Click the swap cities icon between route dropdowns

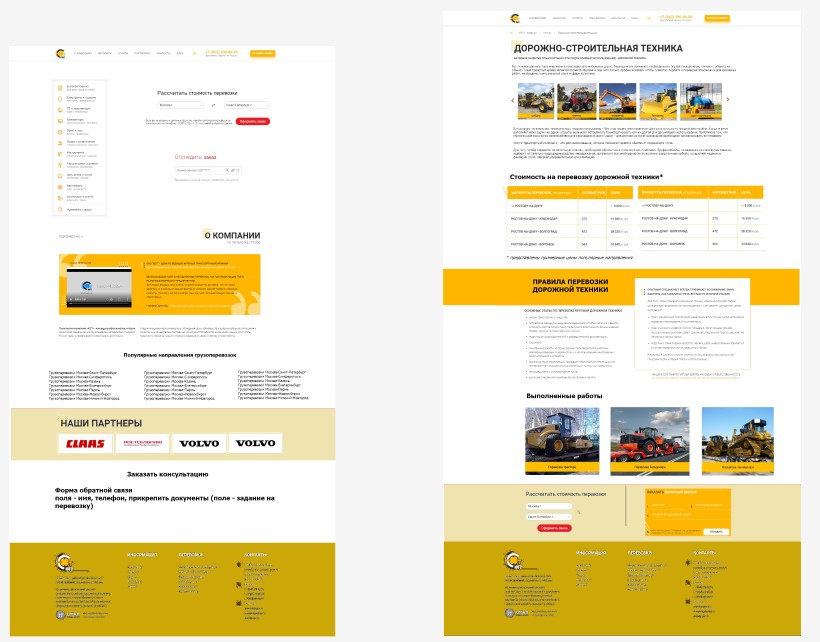click(215, 104)
